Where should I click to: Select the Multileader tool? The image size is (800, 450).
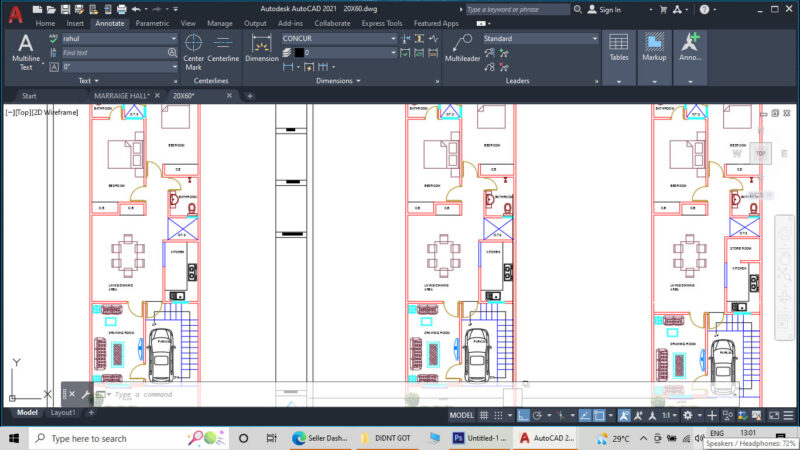462,48
